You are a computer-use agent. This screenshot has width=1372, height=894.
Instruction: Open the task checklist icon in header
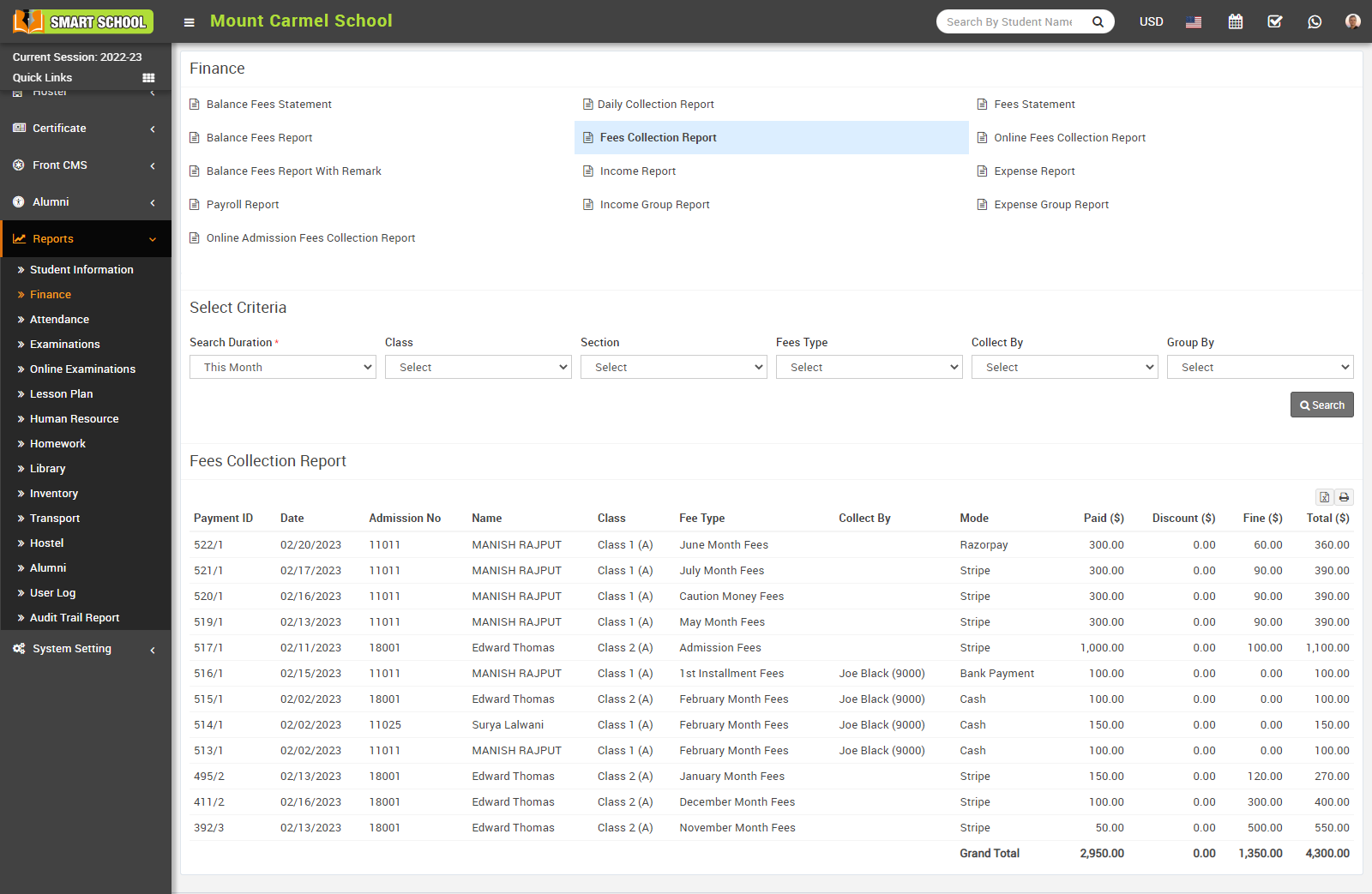pyautogui.click(x=1275, y=21)
